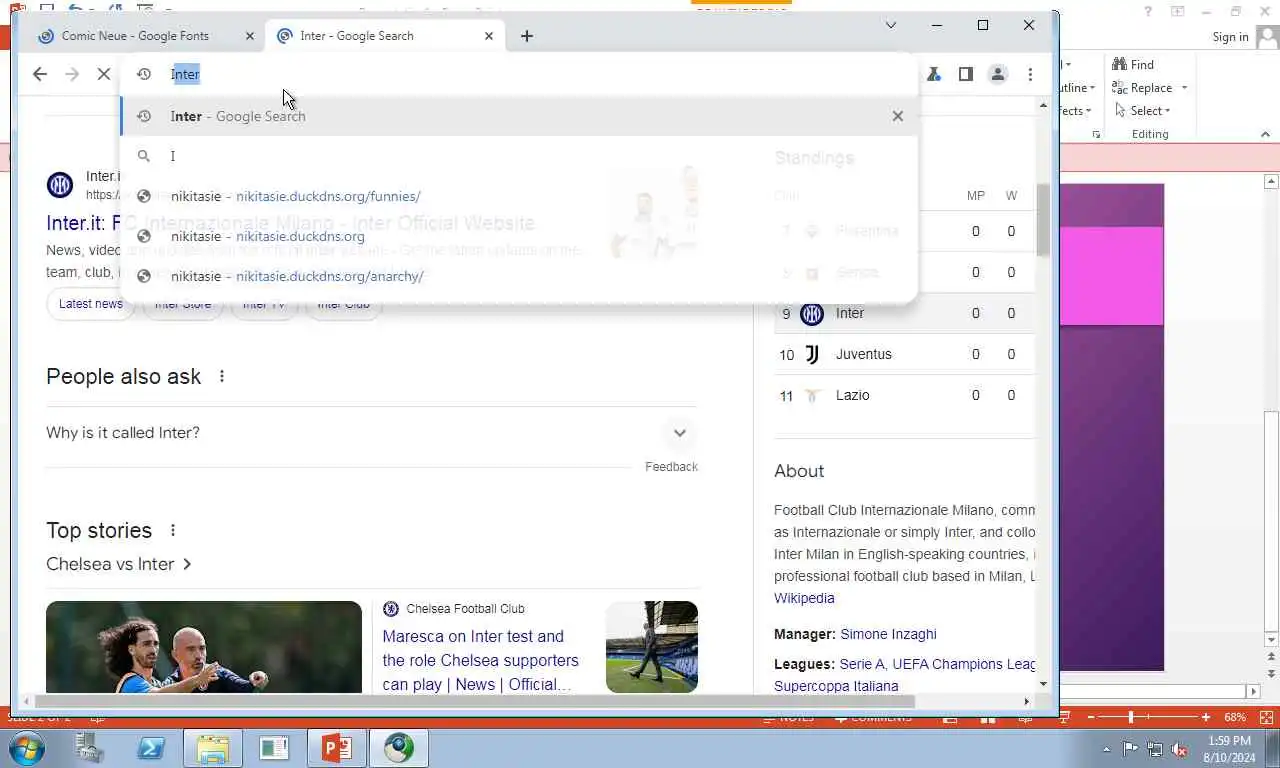
Task: Open PowerPoint Ribbon Display Options
Action: (x=1178, y=12)
